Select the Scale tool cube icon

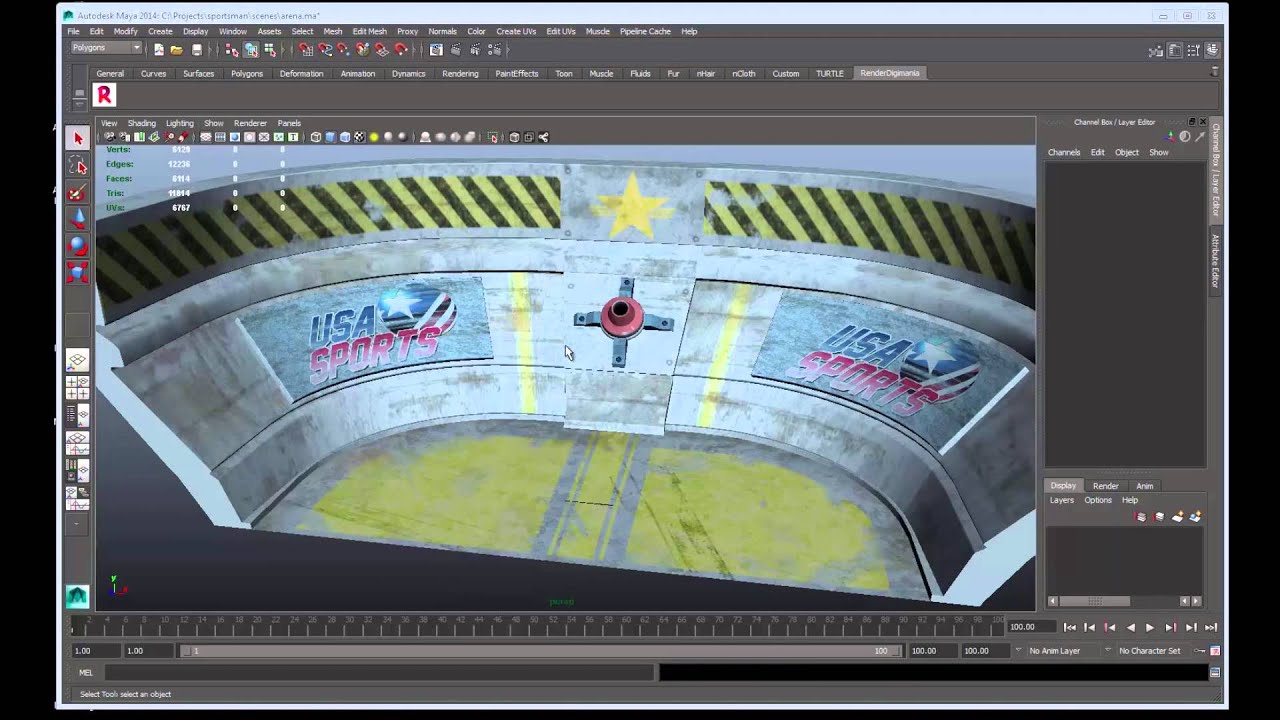tap(77, 272)
